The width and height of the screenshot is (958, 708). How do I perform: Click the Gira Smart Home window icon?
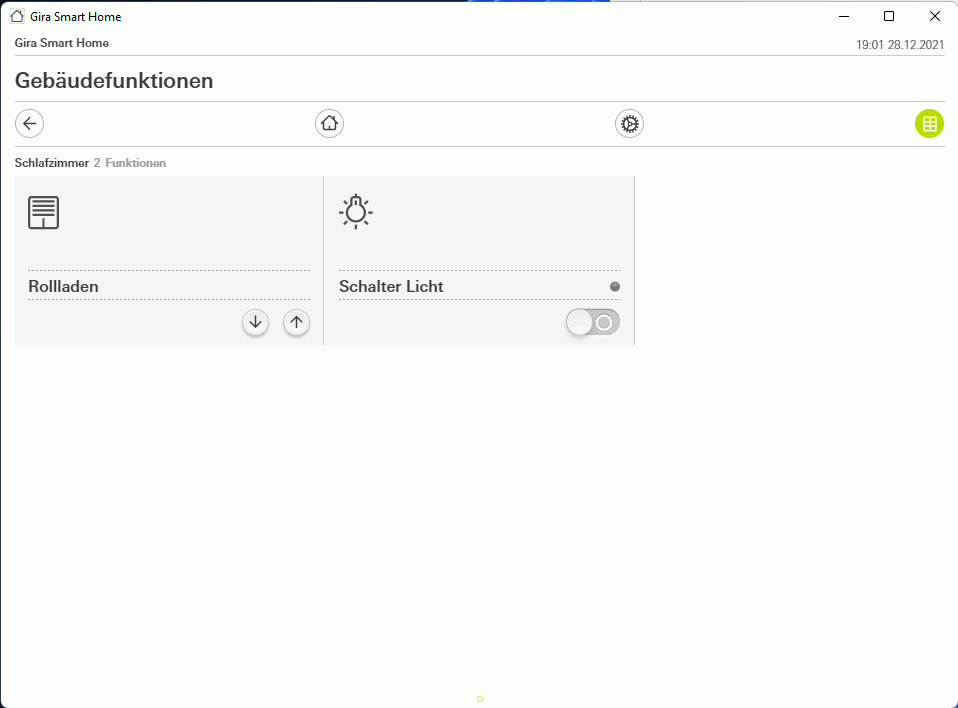tap(17, 16)
